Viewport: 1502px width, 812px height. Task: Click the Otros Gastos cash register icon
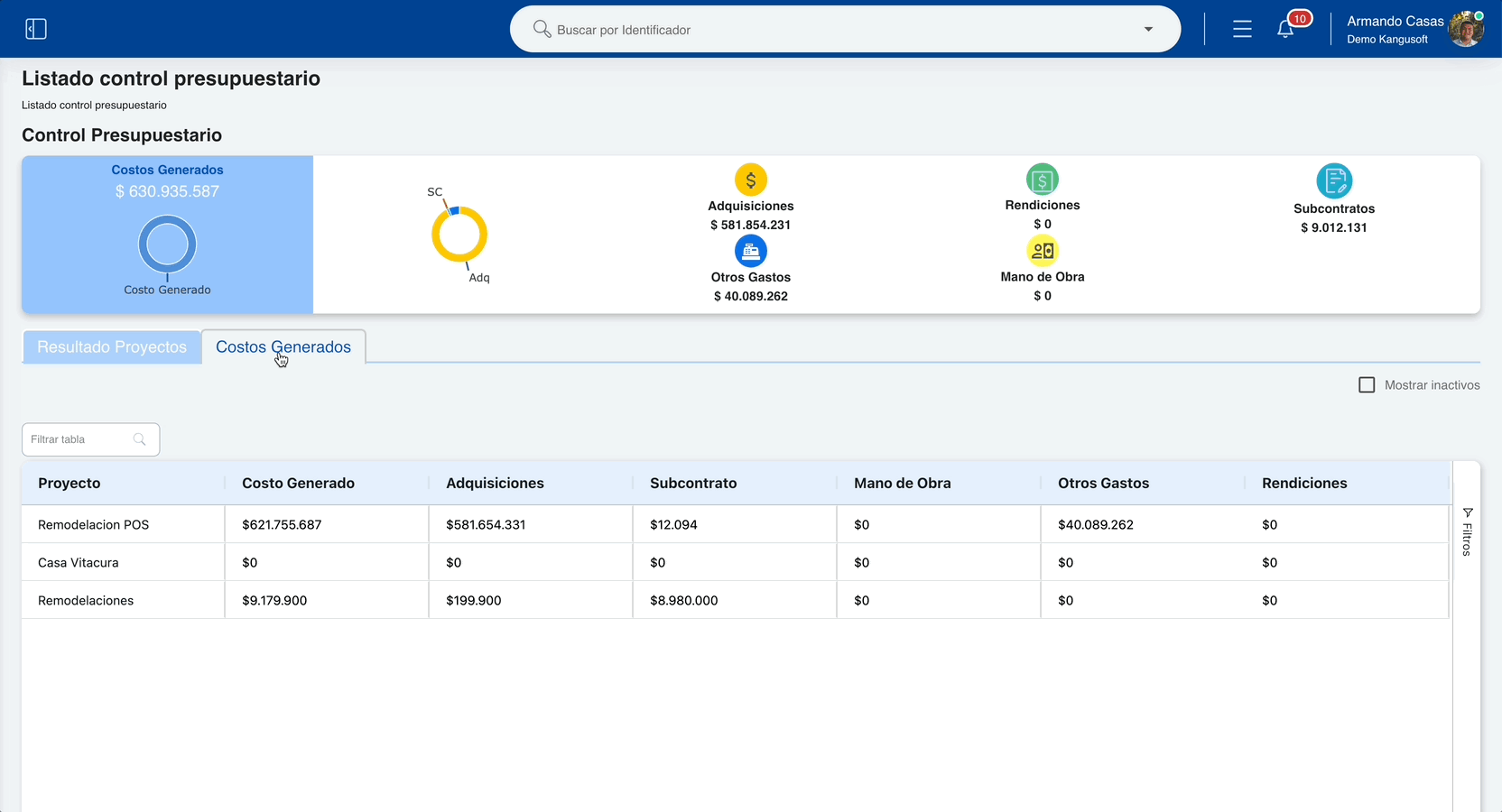click(x=751, y=251)
